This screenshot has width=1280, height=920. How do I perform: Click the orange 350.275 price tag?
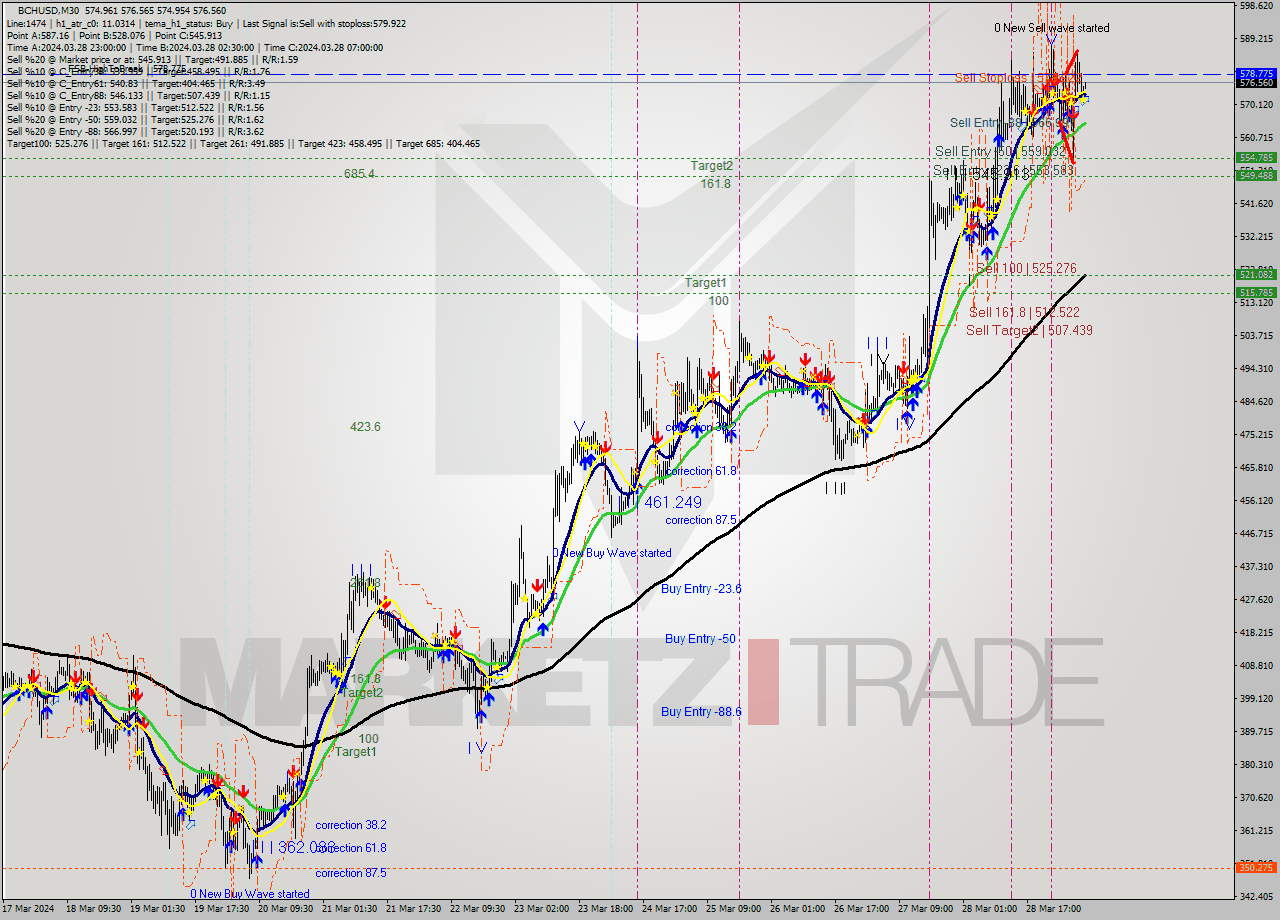tap(1257, 867)
